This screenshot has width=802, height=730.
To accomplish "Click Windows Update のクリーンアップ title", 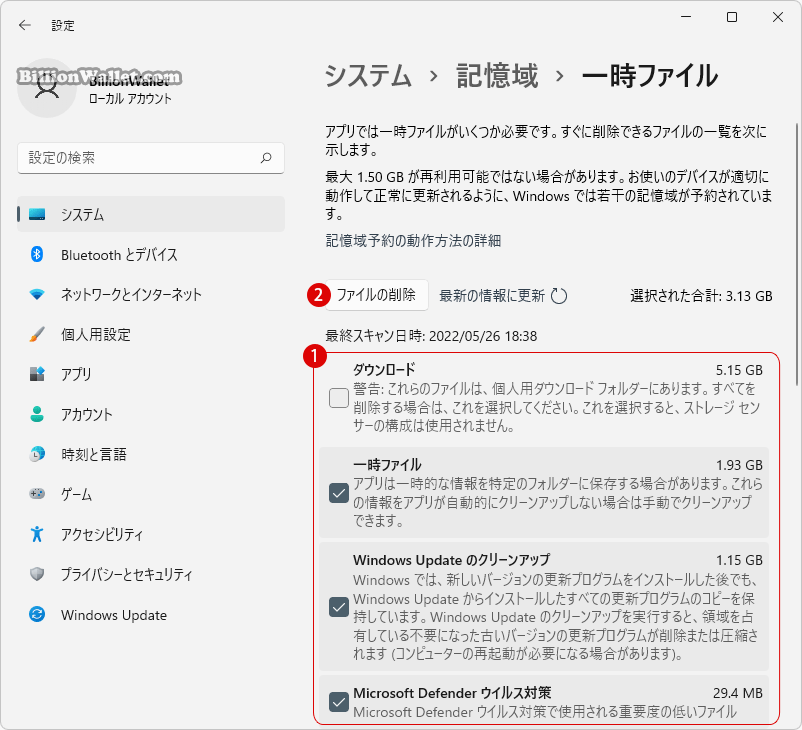I will [x=452, y=560].
